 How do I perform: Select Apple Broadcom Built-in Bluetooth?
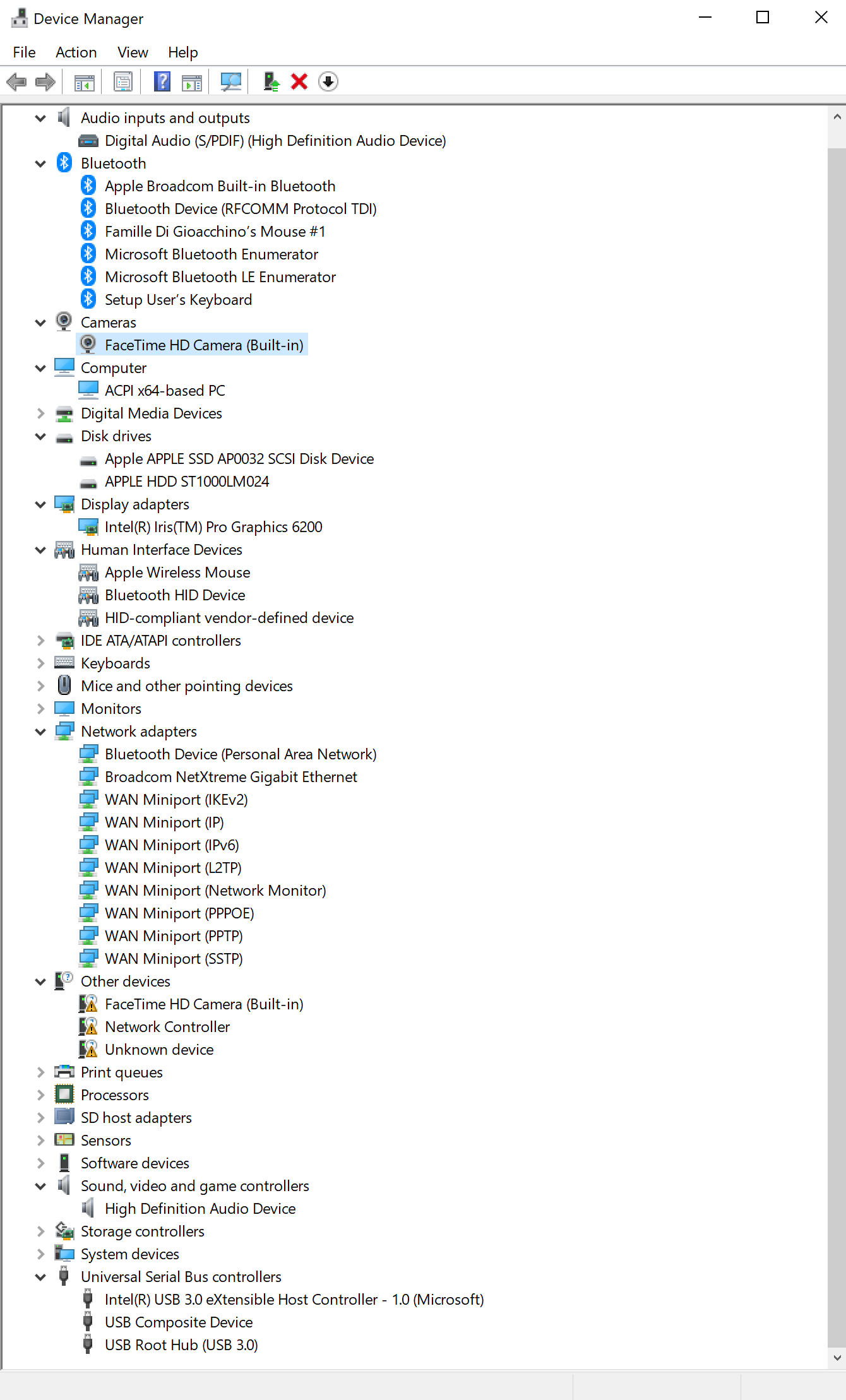pyautogui.click(x=220, y=186)
